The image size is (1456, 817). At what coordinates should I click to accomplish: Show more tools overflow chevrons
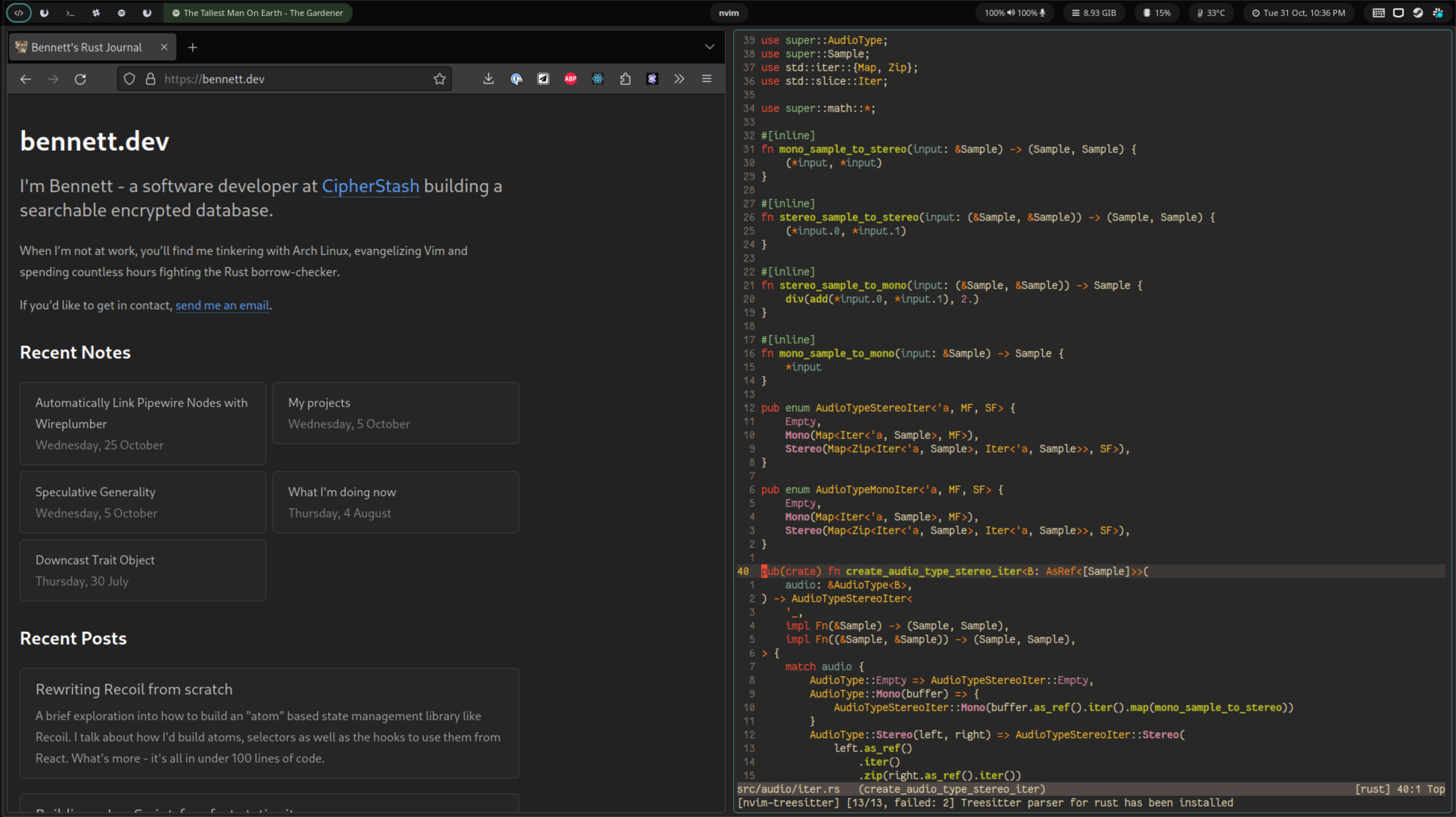click(x=679, y=79)
